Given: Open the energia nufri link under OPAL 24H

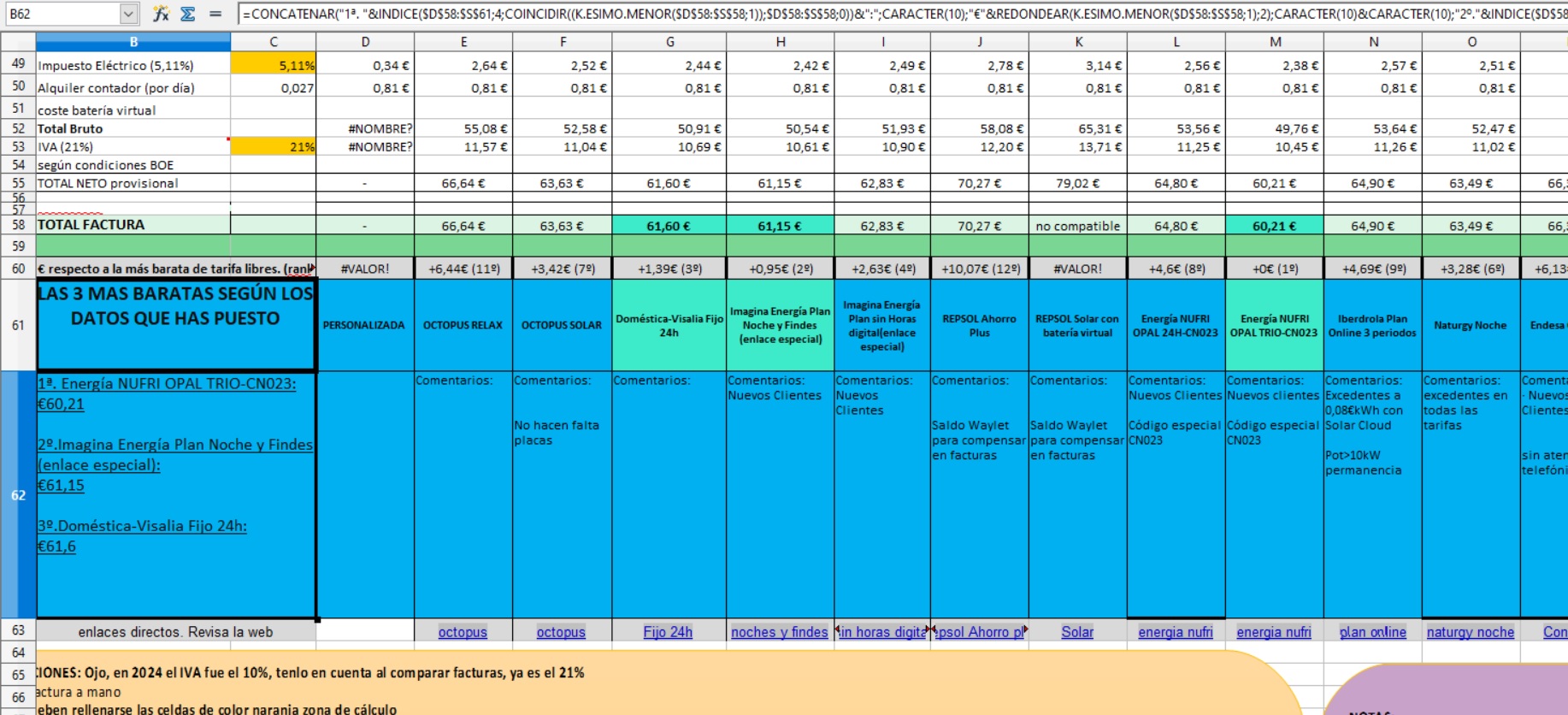Looking at the screenshot, I should click(x=1176, y=632).
